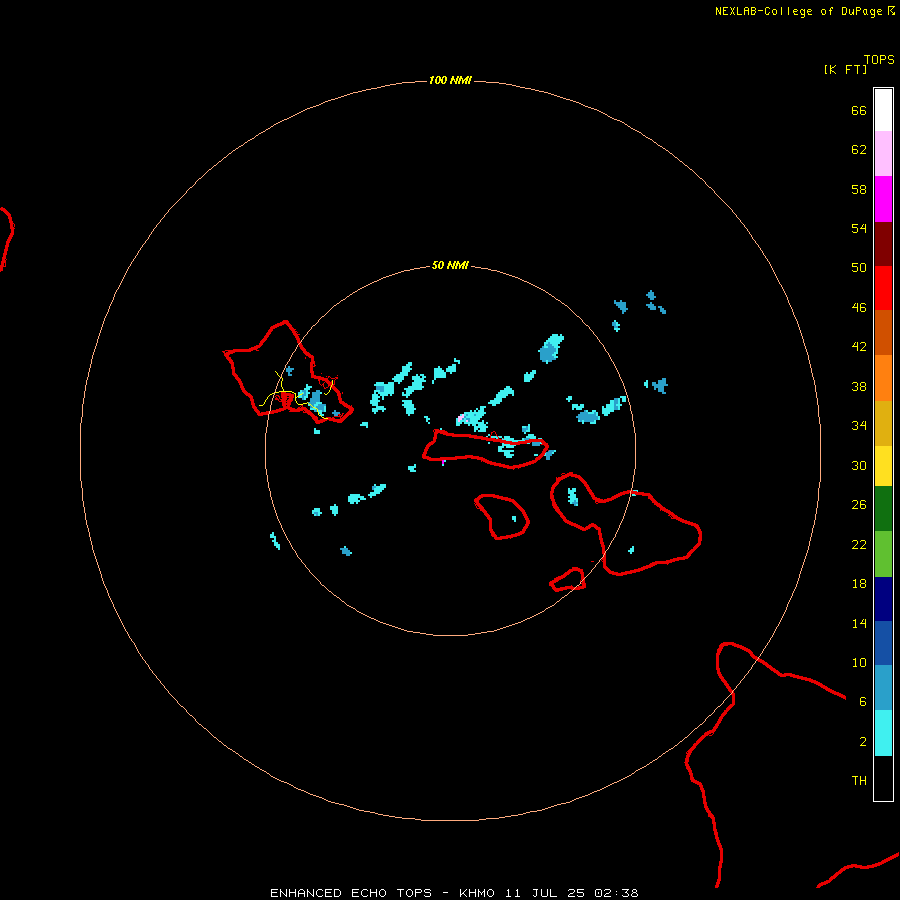Click the legend value 14
Viewport: 900px width, 900px height.
(859, 623)
